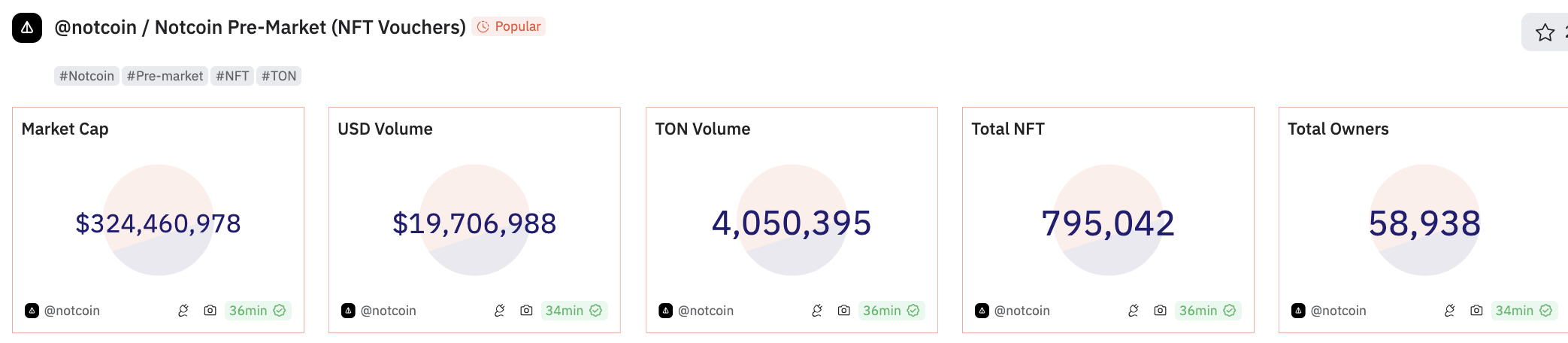Viewport: 1568px width, 343px height.
Task: Click the Popular badge
Action: (x=509, y=27)
